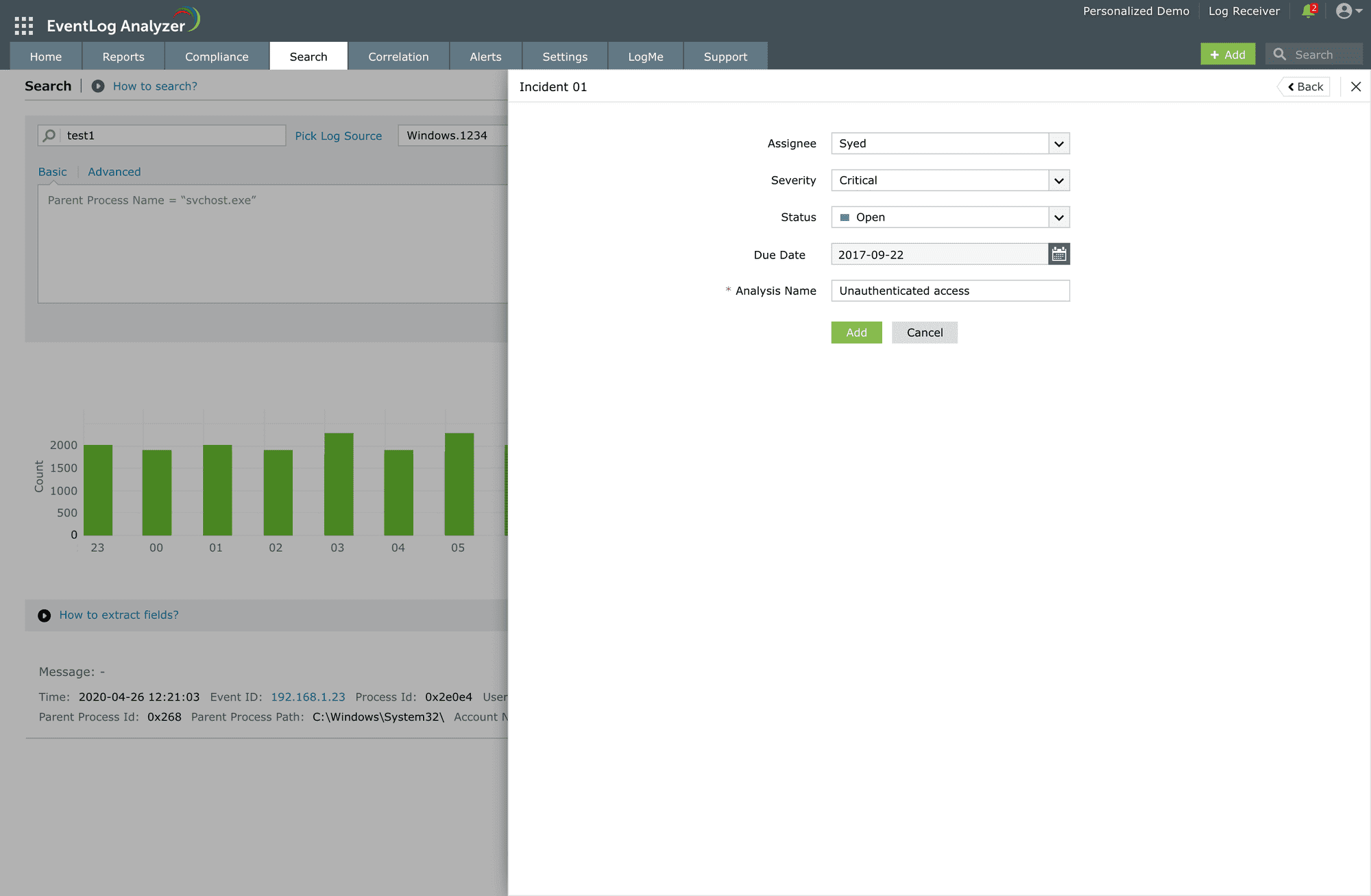
Task: Click the top-right search magnifier icon
Action: pos(1279,54)
